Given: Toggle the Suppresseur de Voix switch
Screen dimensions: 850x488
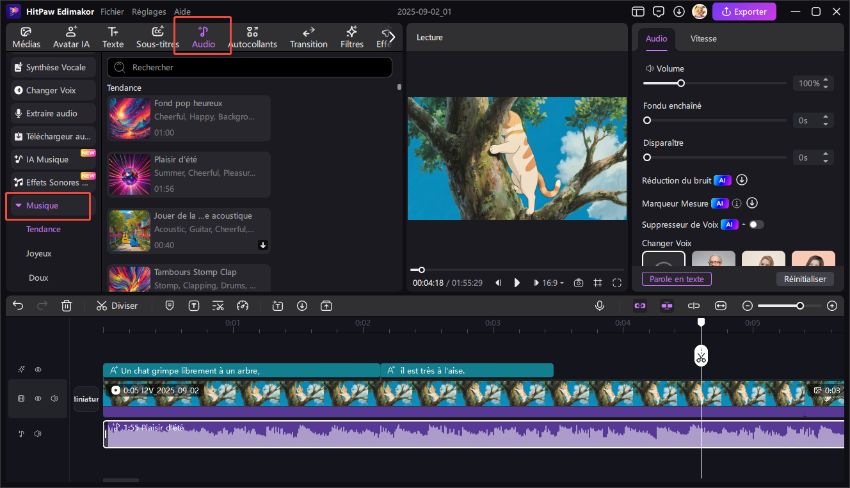Looking at the screenshot, I should point(756,224).
